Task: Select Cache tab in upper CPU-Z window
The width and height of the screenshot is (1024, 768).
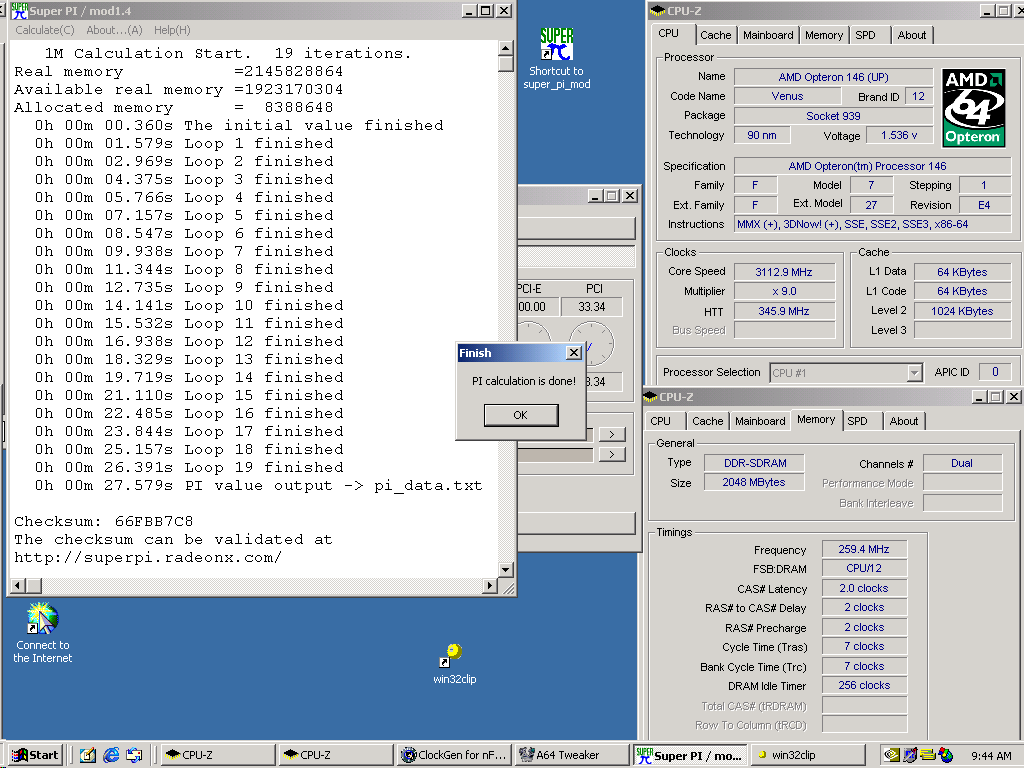Action: pyautogui.click(x=716, y=35)
